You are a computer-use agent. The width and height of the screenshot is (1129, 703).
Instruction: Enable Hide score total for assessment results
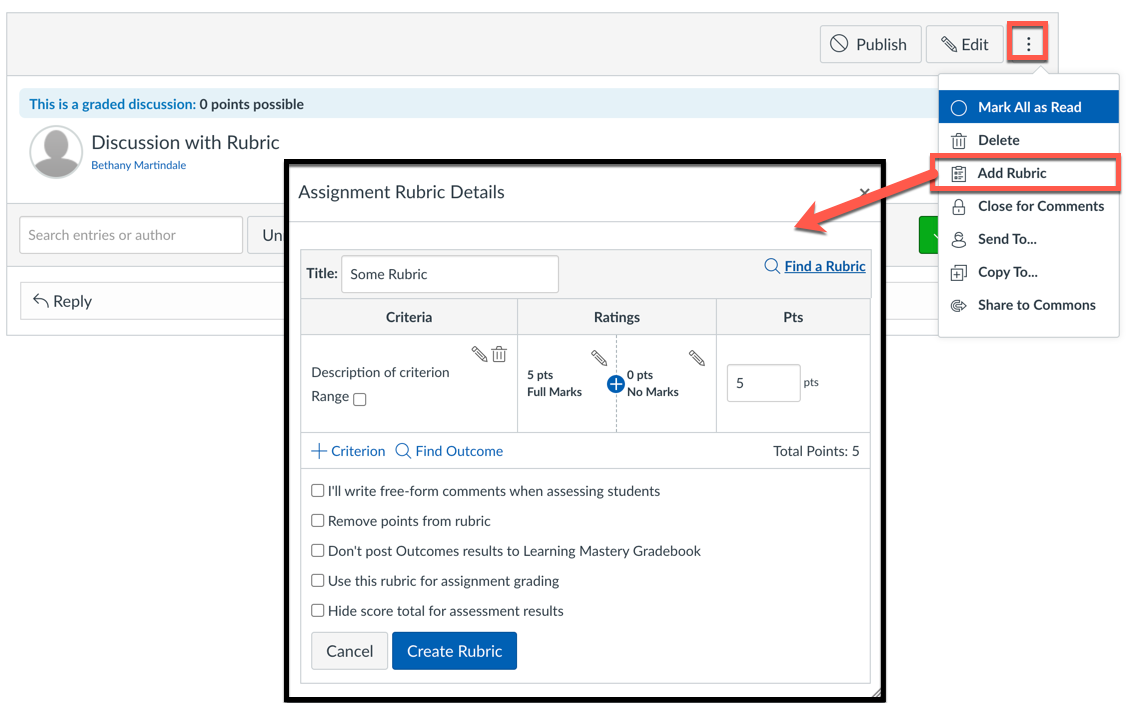[318, 611]
